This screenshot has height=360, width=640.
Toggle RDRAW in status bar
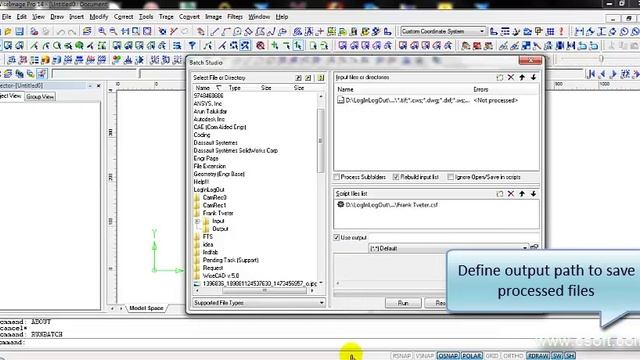(x=538, y=356)
